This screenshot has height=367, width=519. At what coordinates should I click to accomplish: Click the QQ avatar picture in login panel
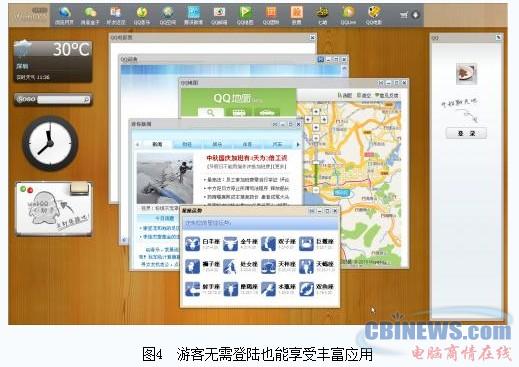[x=466, y=73]
